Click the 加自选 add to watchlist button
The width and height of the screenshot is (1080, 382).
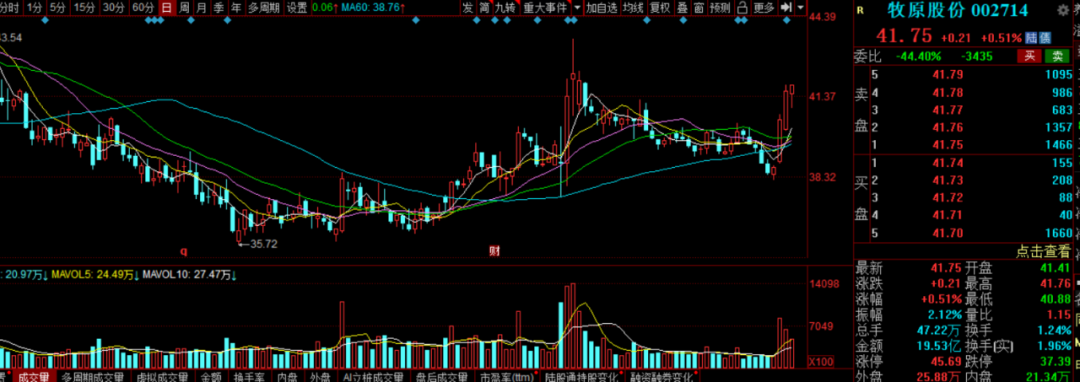601,8
